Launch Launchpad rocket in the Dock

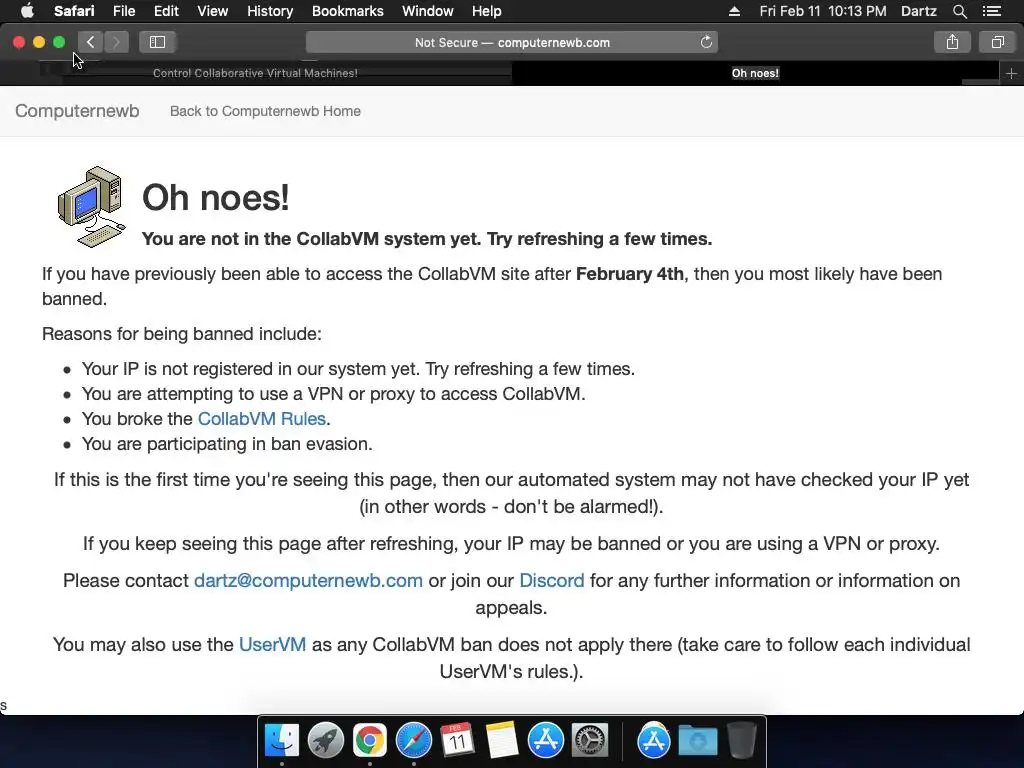(326, 741)
